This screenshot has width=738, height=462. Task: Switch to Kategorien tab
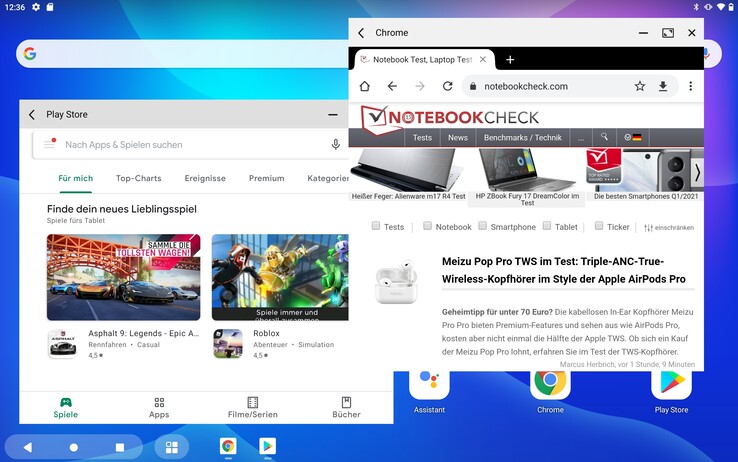[x=328, y=178]
